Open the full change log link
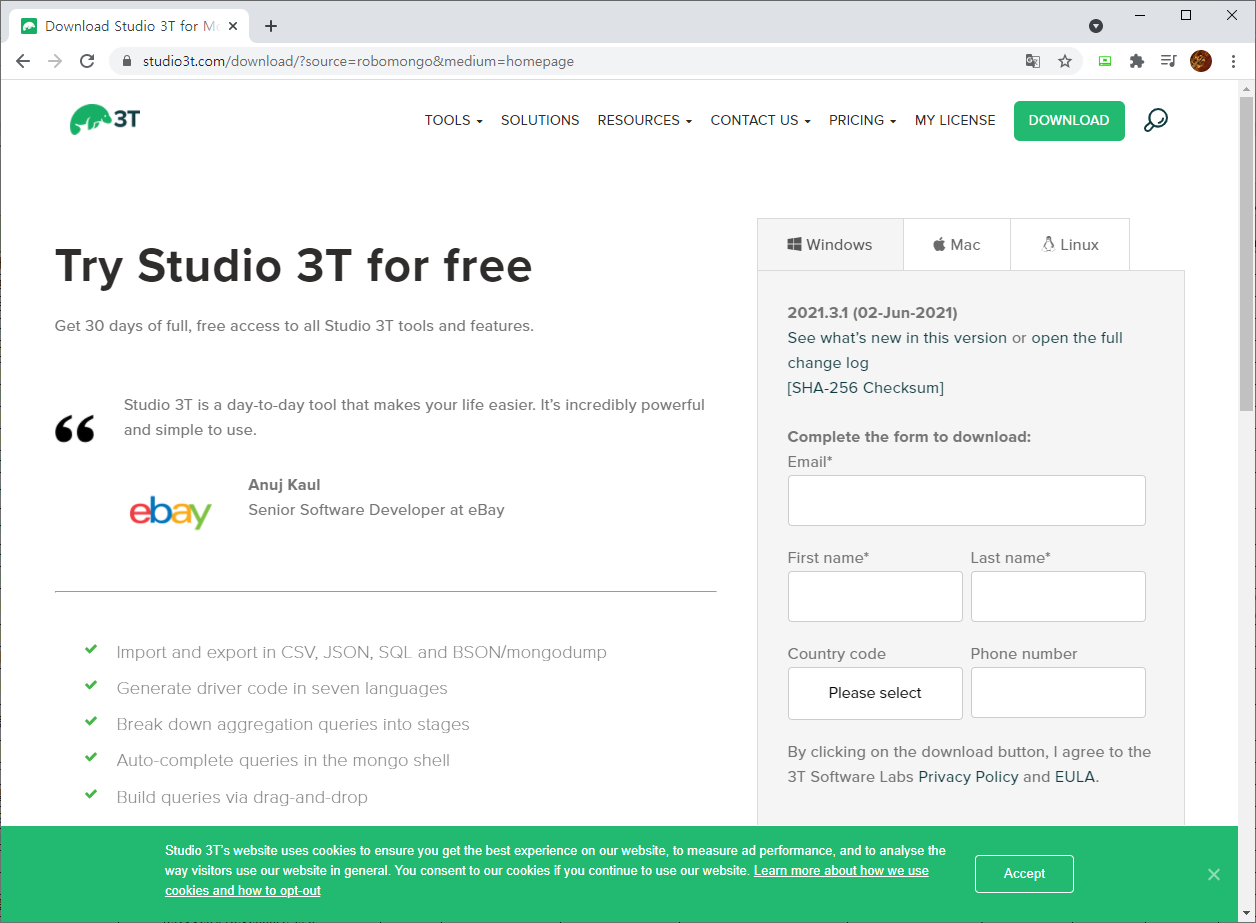 955,350
